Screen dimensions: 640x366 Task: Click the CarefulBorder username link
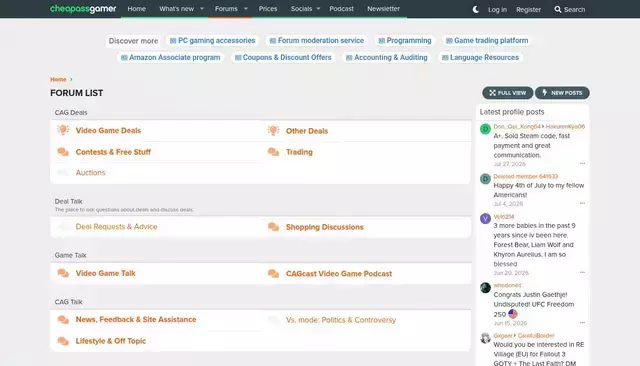[x=536, y=335]
